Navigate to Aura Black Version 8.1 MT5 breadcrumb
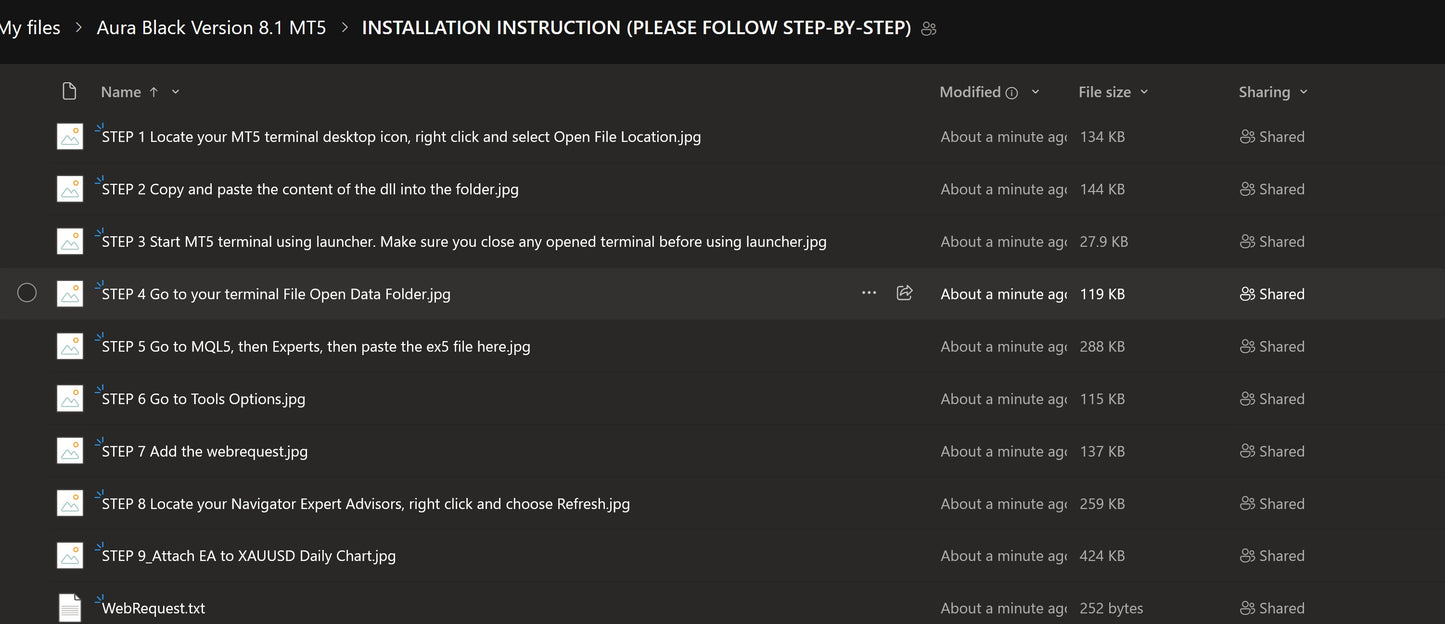 coord(211,28)
